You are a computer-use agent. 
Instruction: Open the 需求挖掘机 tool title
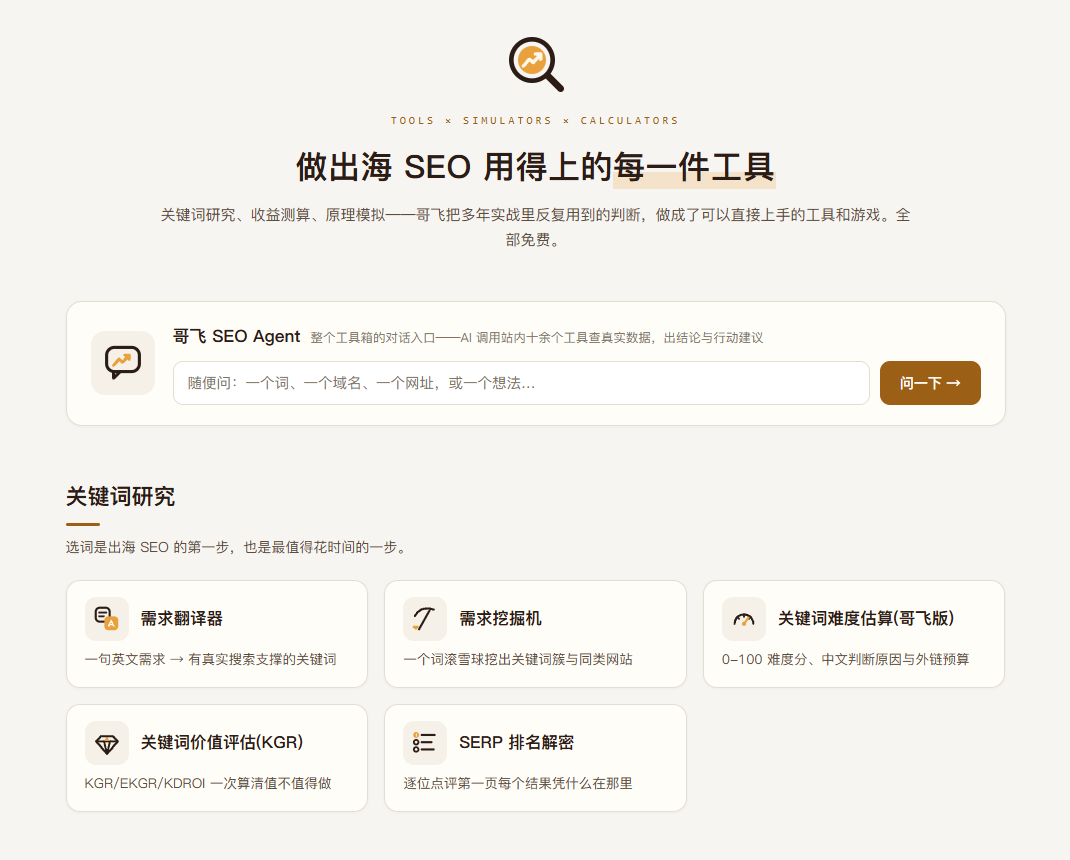click(500, 618)
